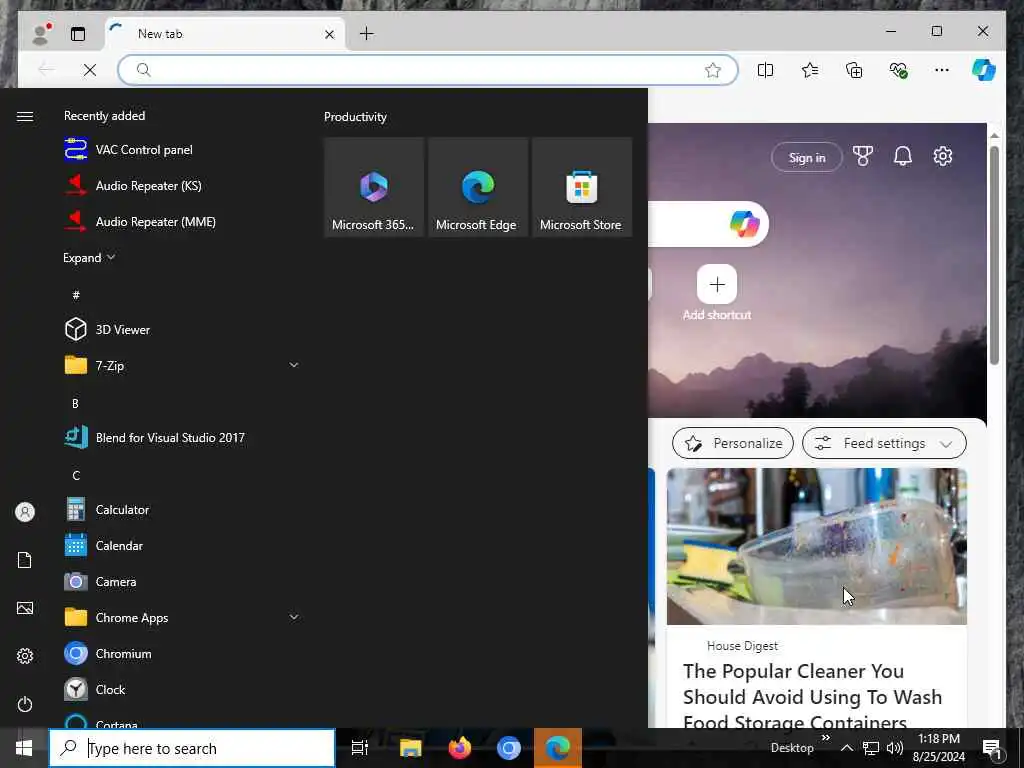The image size is (1024, 768).
Task: Open the Copilot sidebar in Edge
Action: [984, 70]
